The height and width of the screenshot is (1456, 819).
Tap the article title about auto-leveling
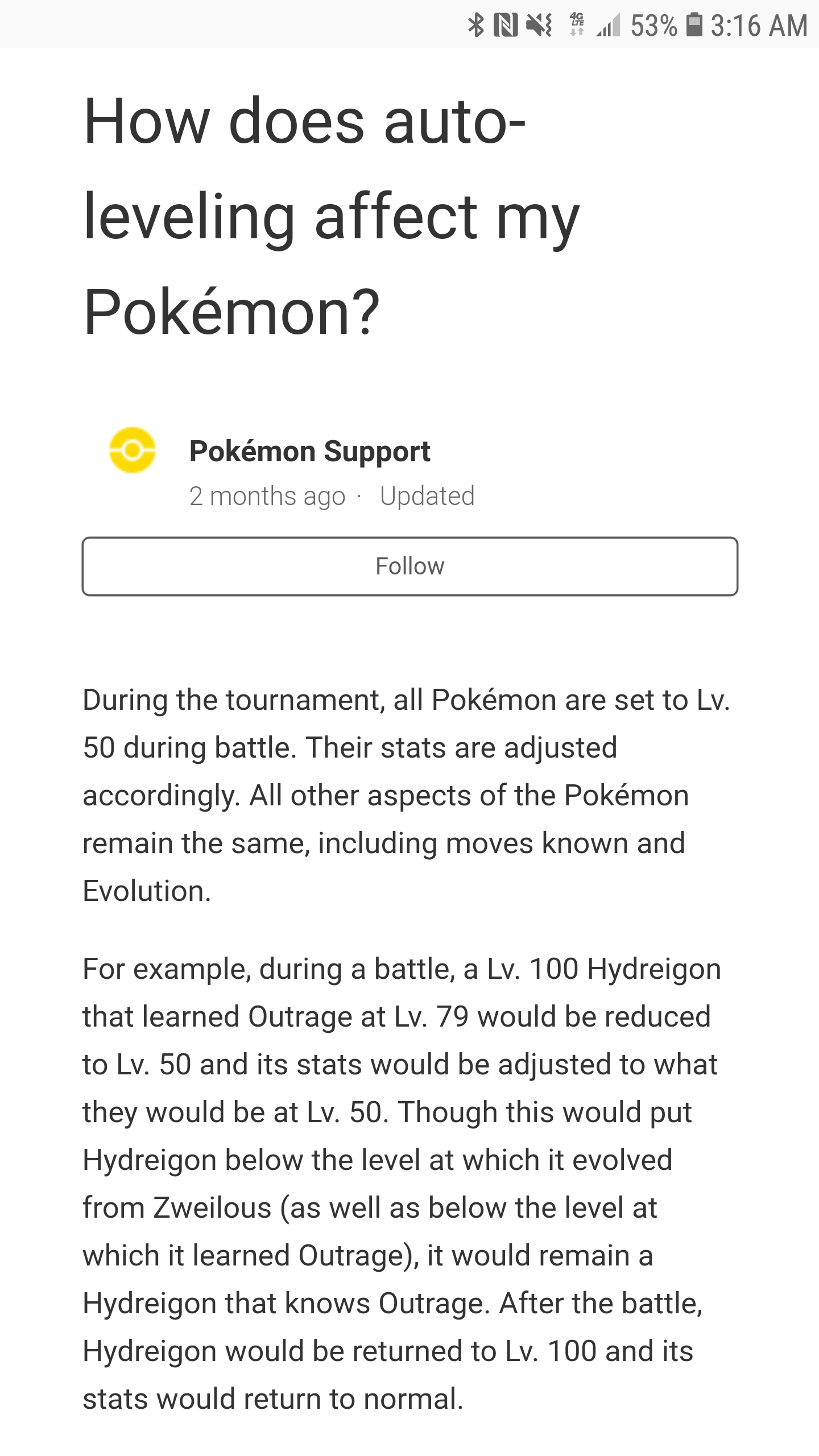pos(332,217)
